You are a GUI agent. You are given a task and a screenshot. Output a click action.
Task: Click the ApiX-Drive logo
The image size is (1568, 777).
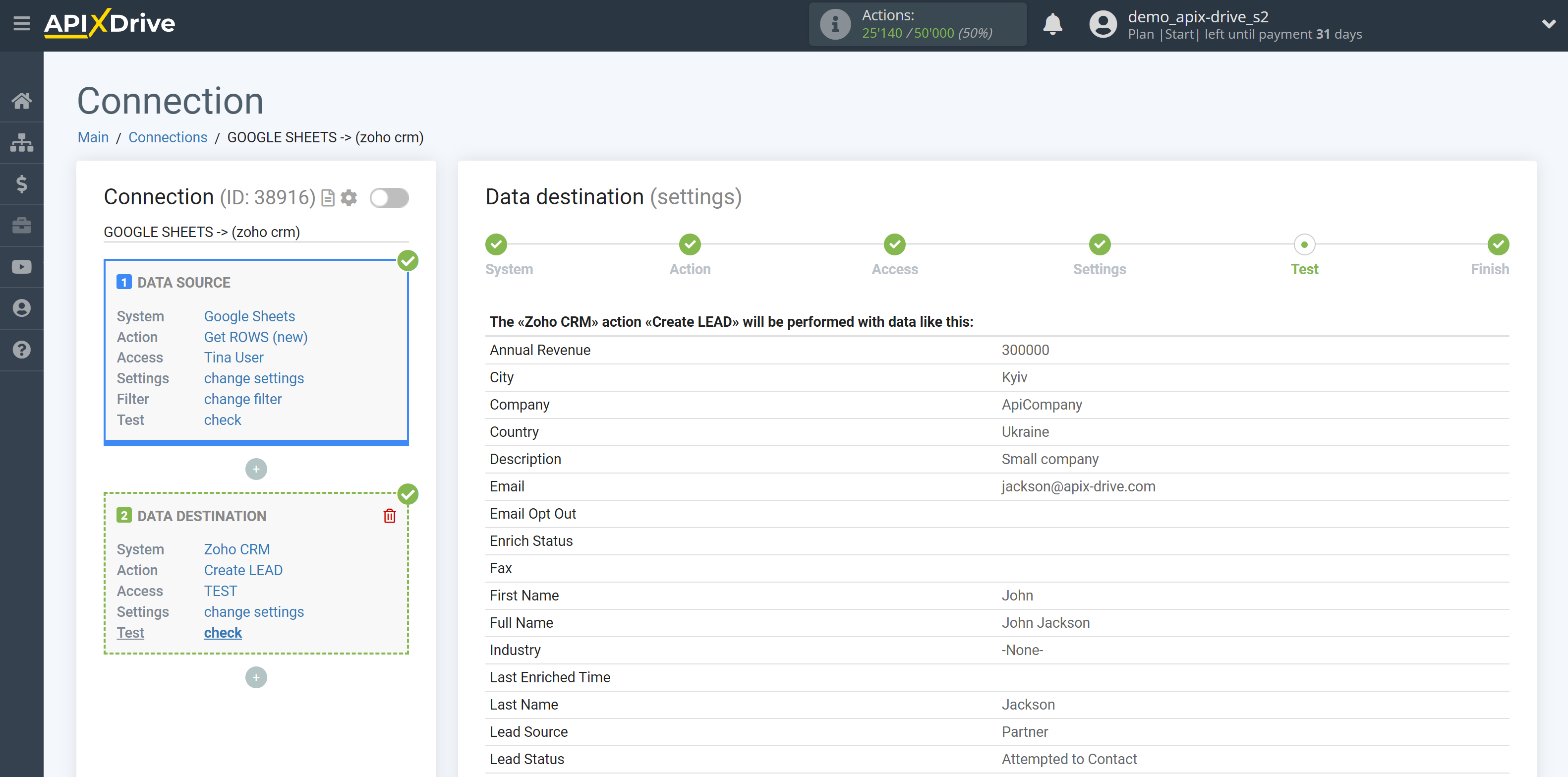(110, 24)
